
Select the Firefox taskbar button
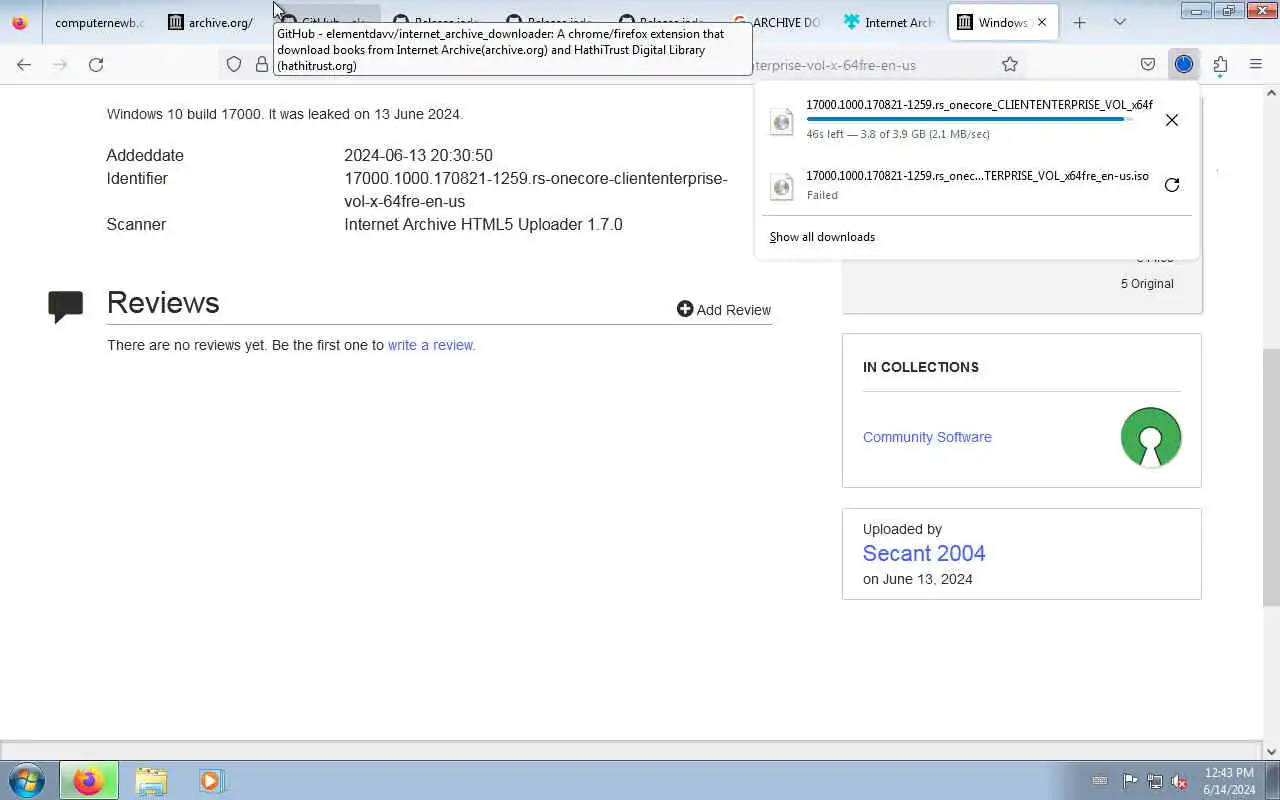click(x=88, y=780)
